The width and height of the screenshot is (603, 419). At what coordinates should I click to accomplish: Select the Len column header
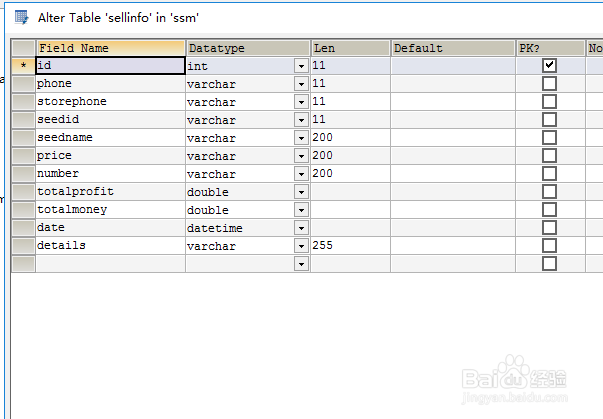350,48
